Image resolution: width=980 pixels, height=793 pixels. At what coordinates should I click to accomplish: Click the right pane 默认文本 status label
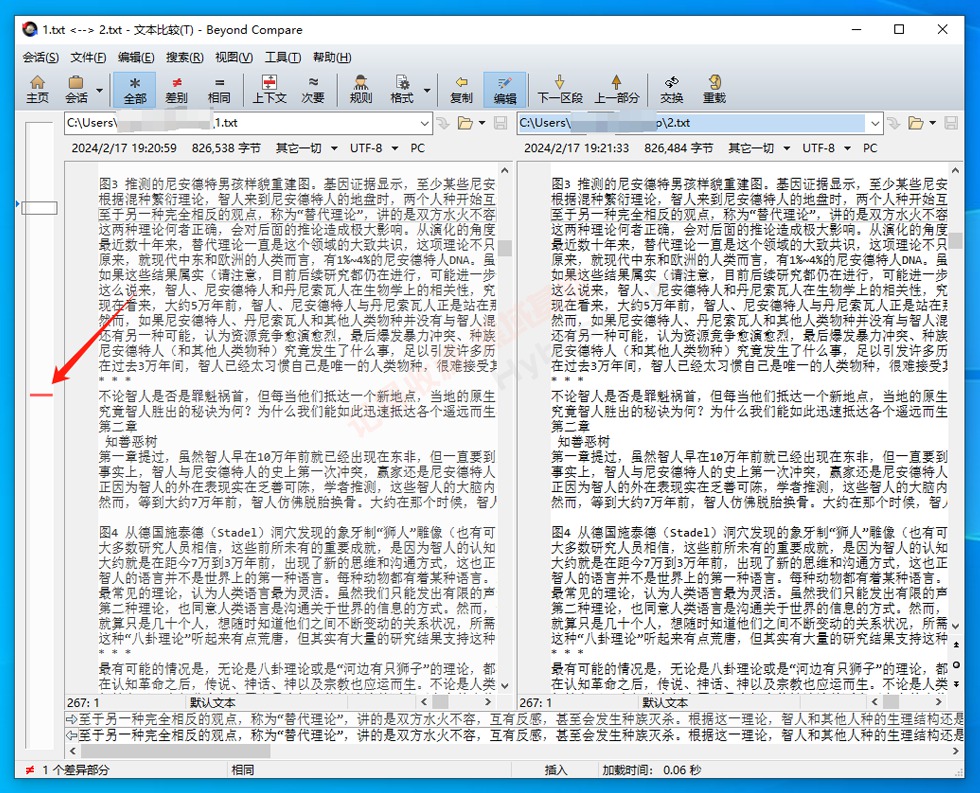click(665, 702)
